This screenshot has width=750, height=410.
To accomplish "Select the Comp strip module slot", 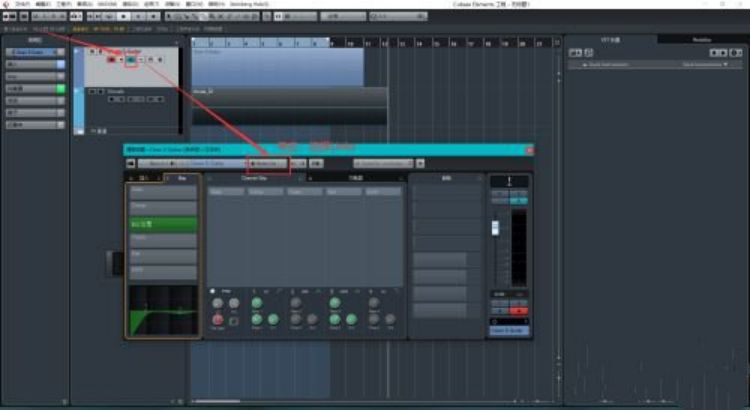I will pos(163,208).
